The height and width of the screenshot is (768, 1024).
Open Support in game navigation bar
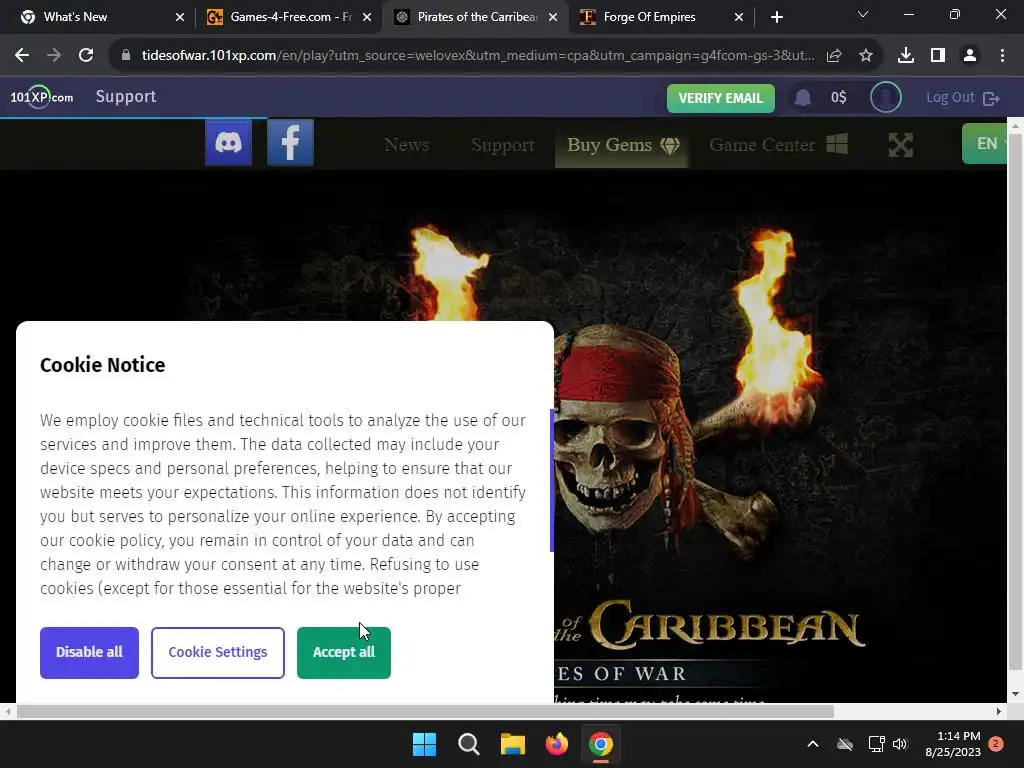pyautogui.click(x=503, y=145)
